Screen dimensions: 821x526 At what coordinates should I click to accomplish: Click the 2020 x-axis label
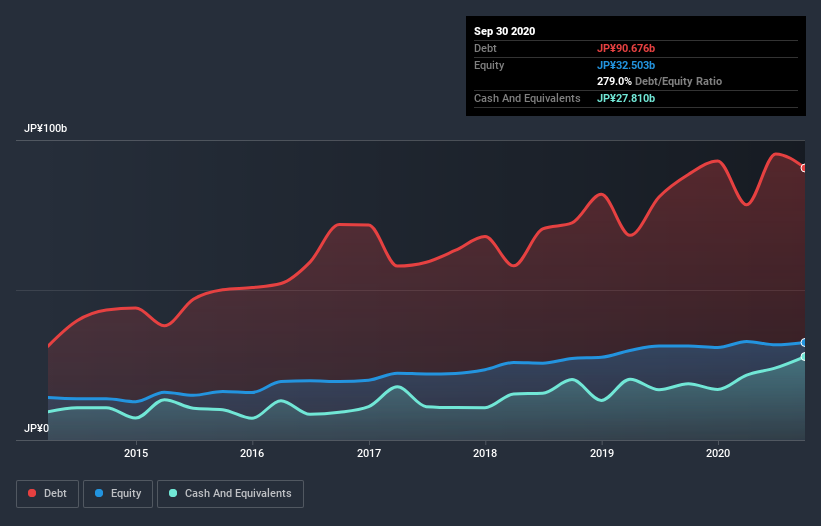[x=718, y=453]
